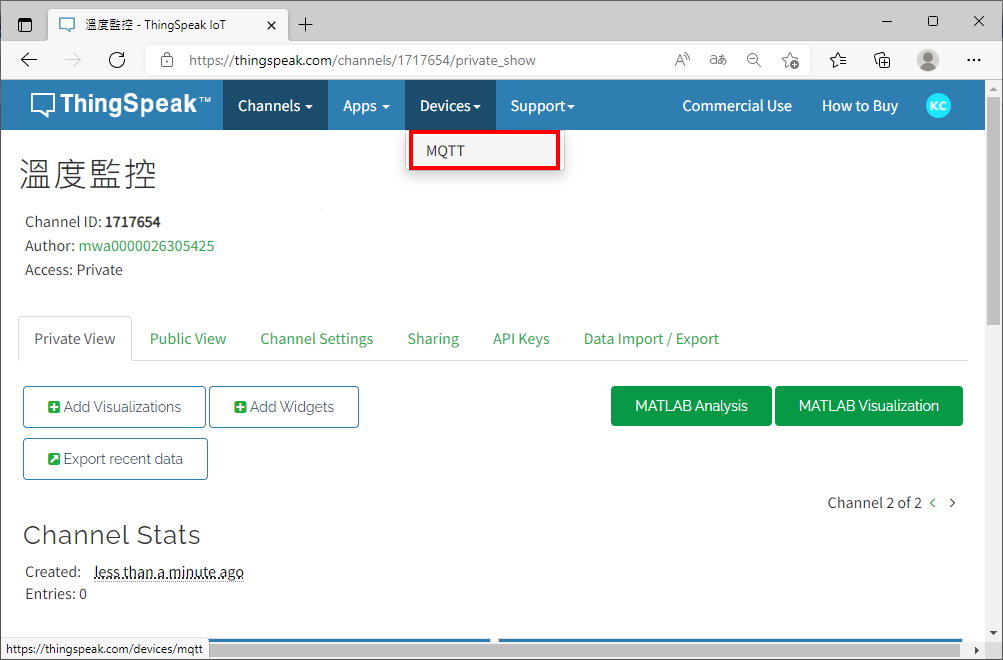Reload the page with the refresh icon
1003x660 pixels.
click(116, 60)
